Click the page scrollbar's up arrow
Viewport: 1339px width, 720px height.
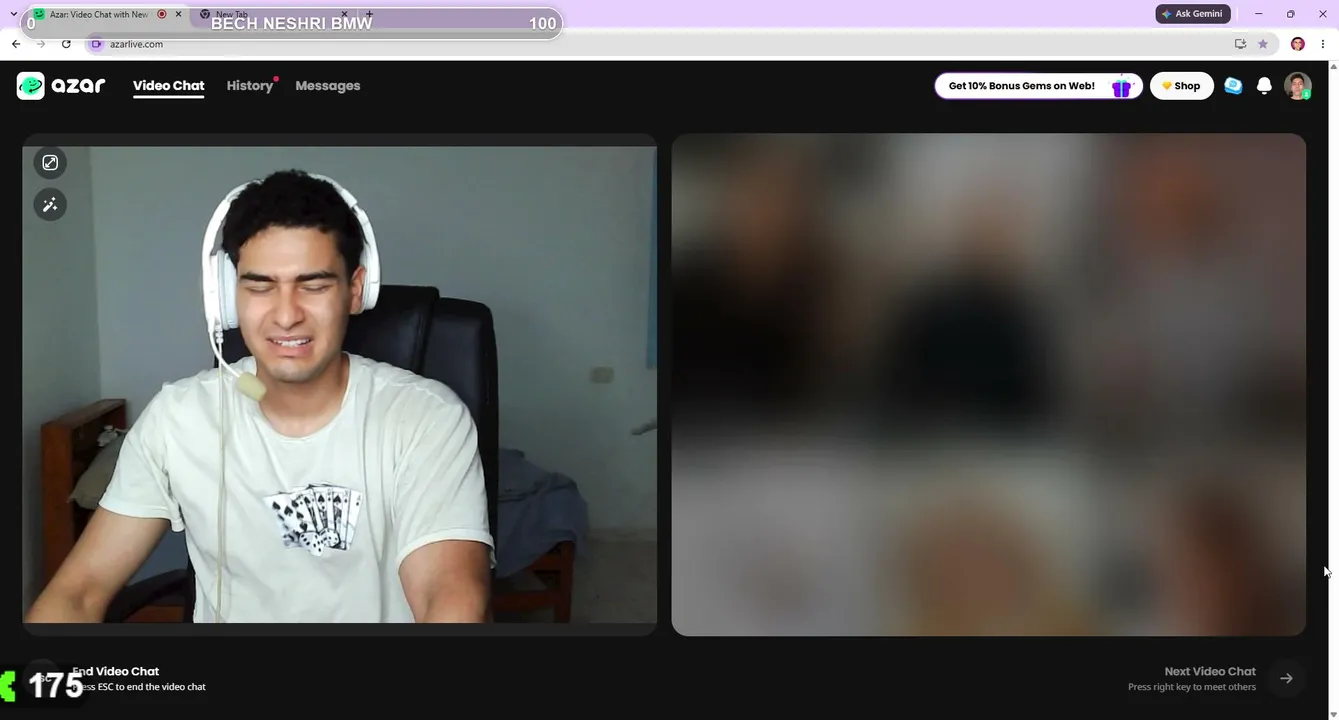[x=1333, y=66]
